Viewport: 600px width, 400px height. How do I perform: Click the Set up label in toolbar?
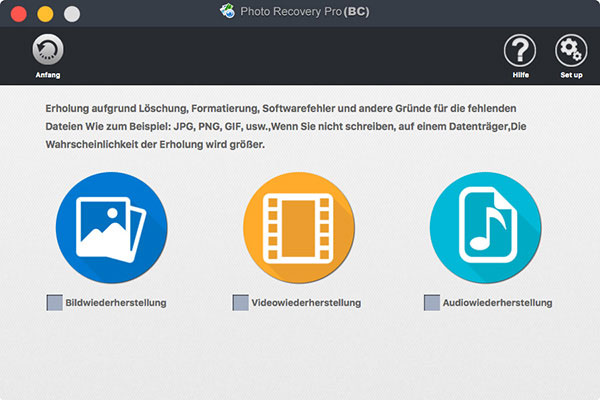click(x=571, y=75)
